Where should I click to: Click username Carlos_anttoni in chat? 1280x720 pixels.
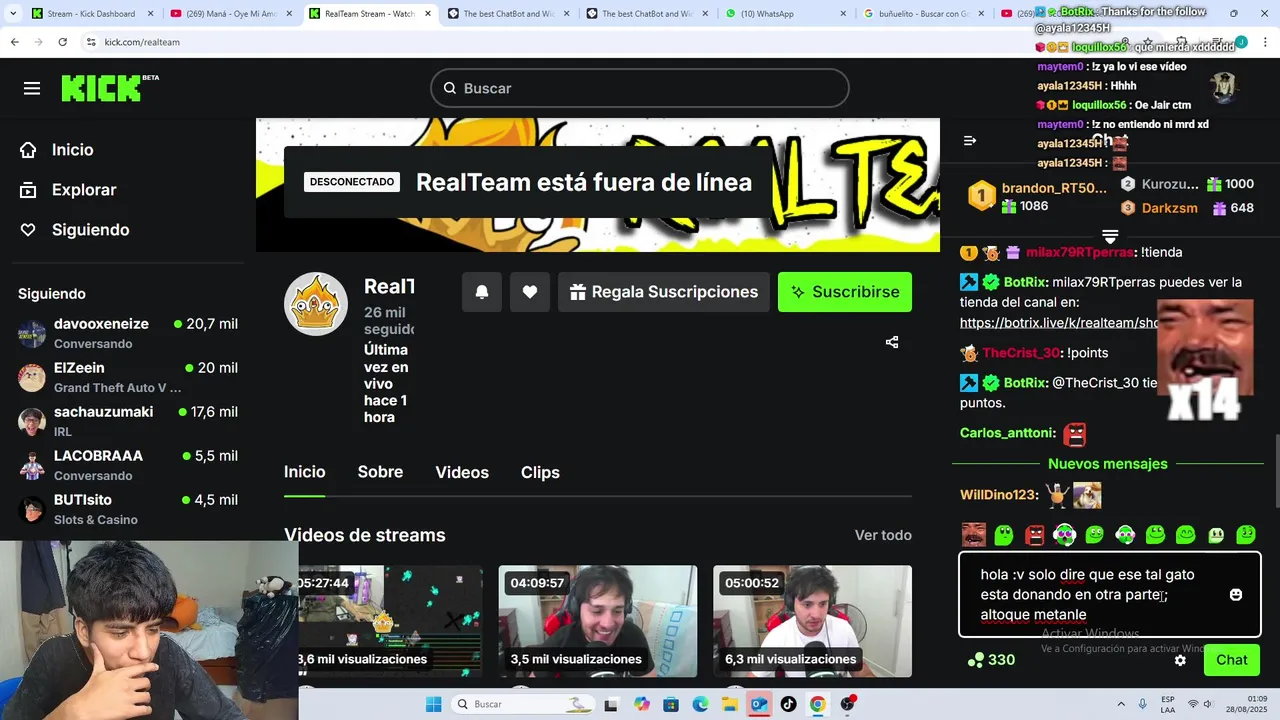pos(1008,433)
